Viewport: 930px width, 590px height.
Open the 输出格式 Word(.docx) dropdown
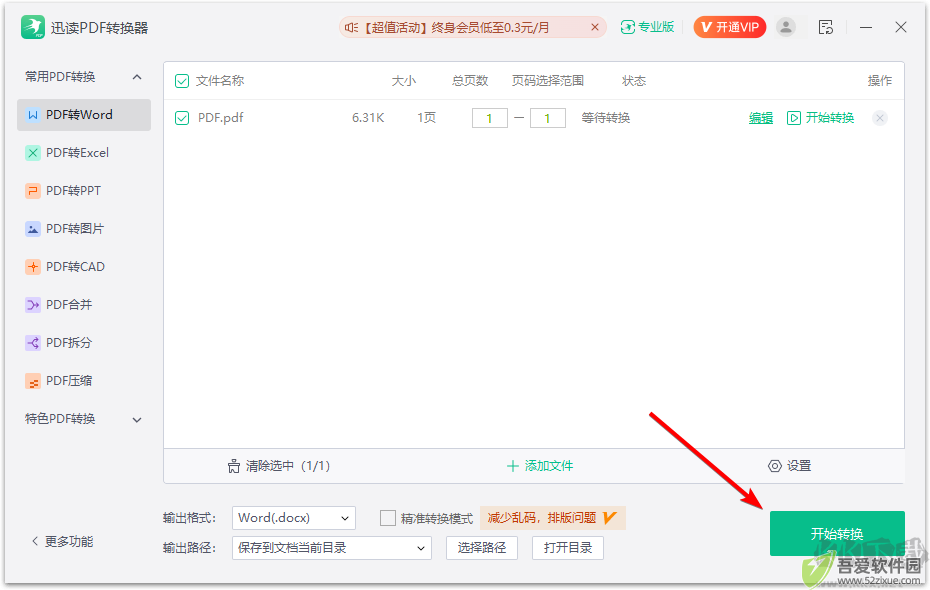[294, 518]
